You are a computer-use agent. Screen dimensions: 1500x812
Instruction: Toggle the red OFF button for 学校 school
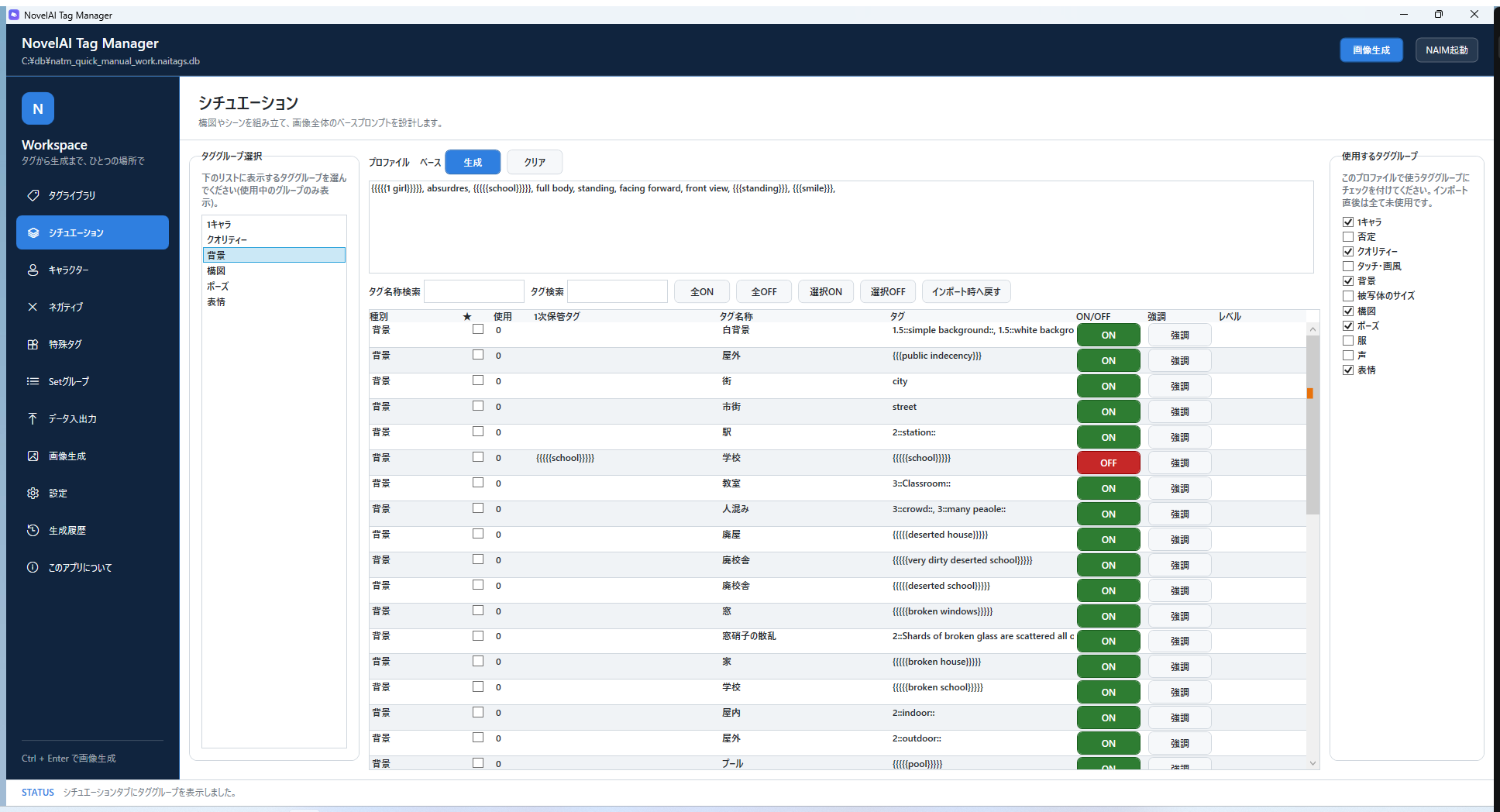1109,463
